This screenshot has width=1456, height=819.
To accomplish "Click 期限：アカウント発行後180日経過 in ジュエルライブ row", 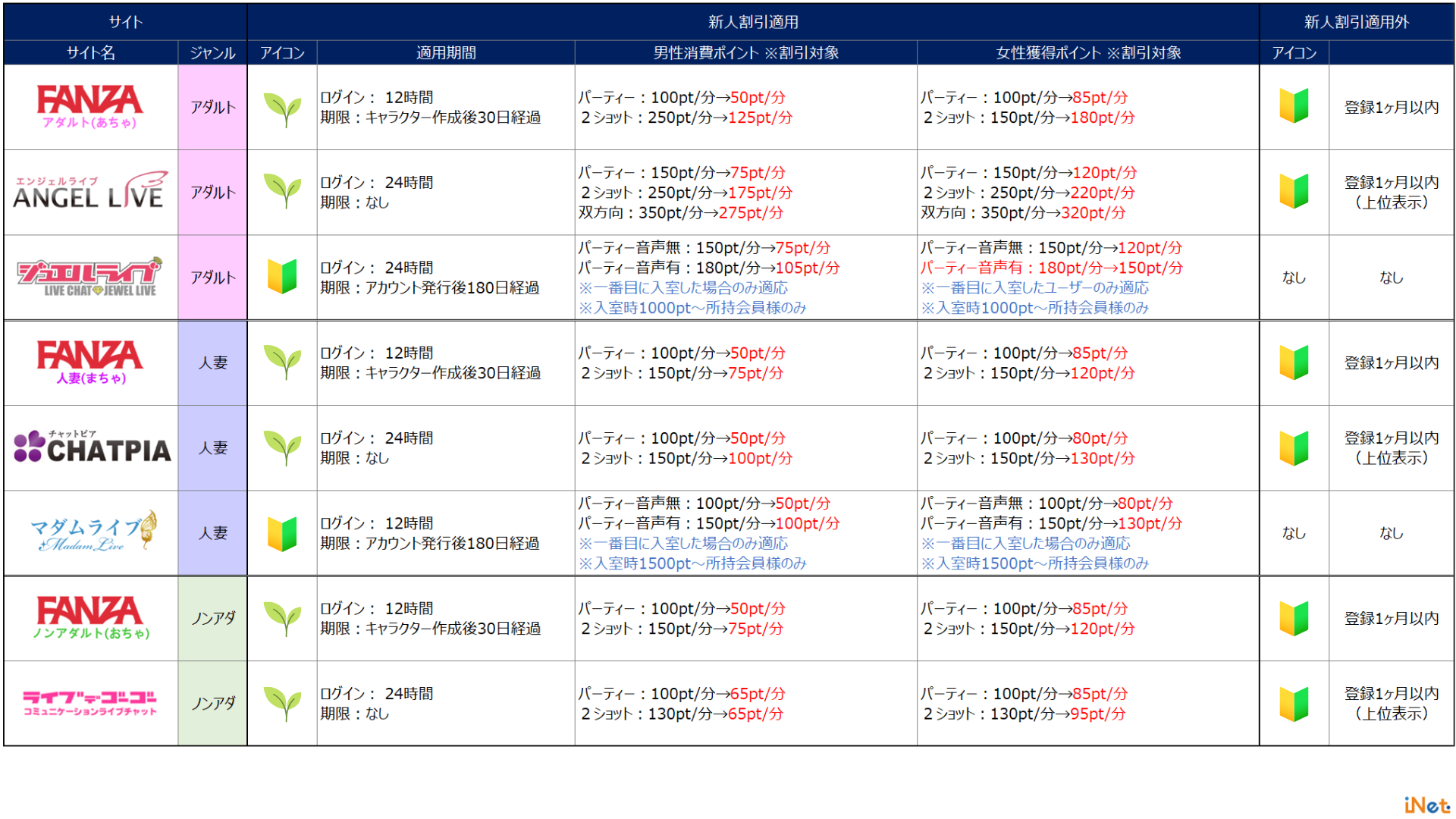I will pos(430,287).
